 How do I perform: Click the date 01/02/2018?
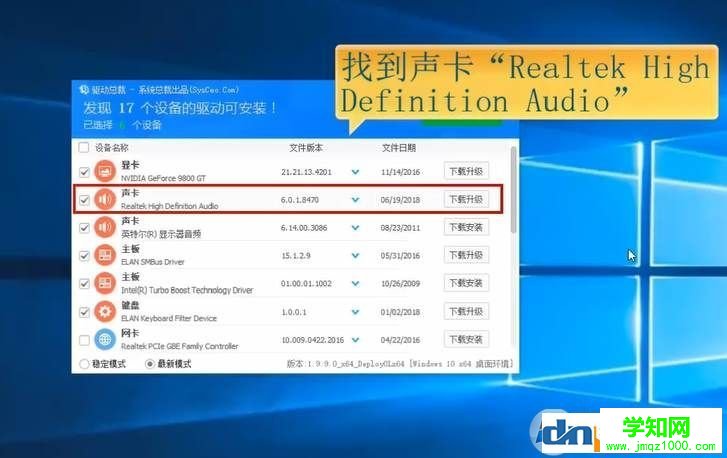400,312
